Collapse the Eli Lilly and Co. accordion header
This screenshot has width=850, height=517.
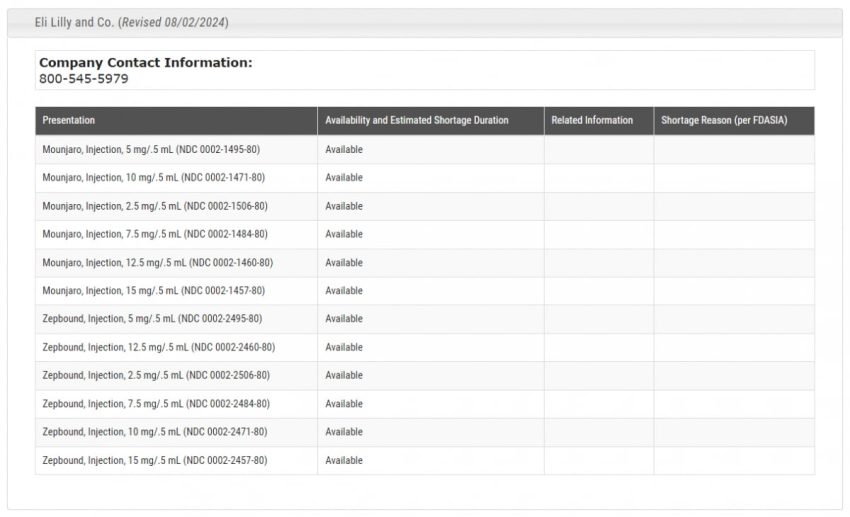tap(424, 23)
